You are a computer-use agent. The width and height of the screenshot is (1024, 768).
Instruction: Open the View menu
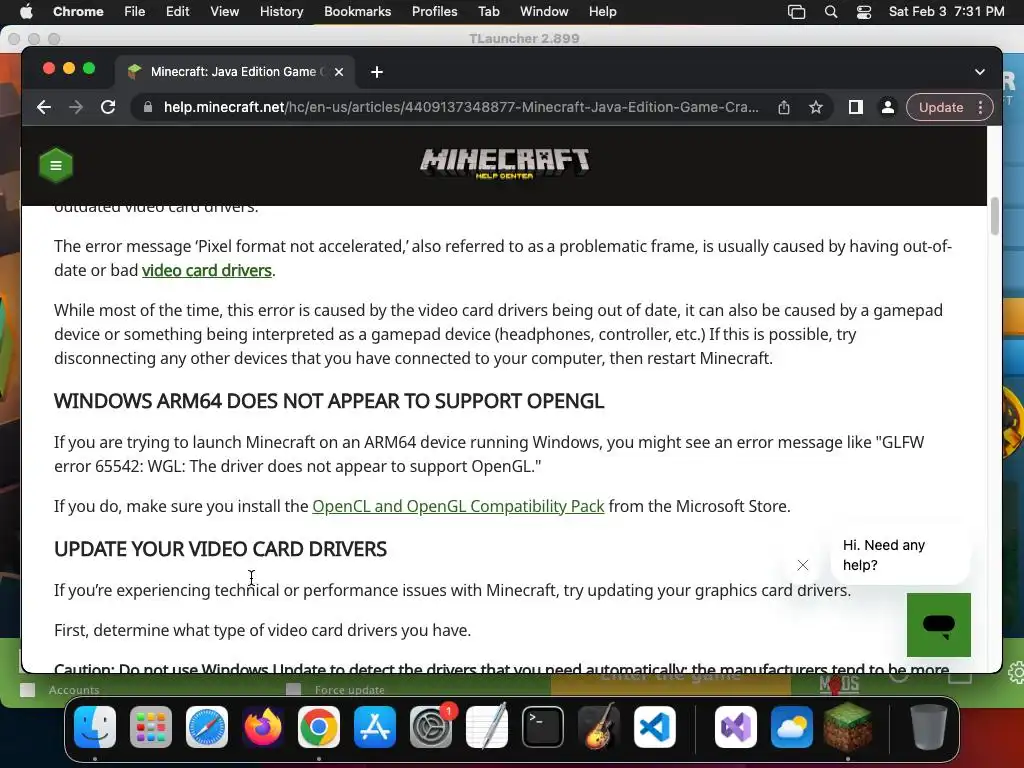tap(224, 11)
